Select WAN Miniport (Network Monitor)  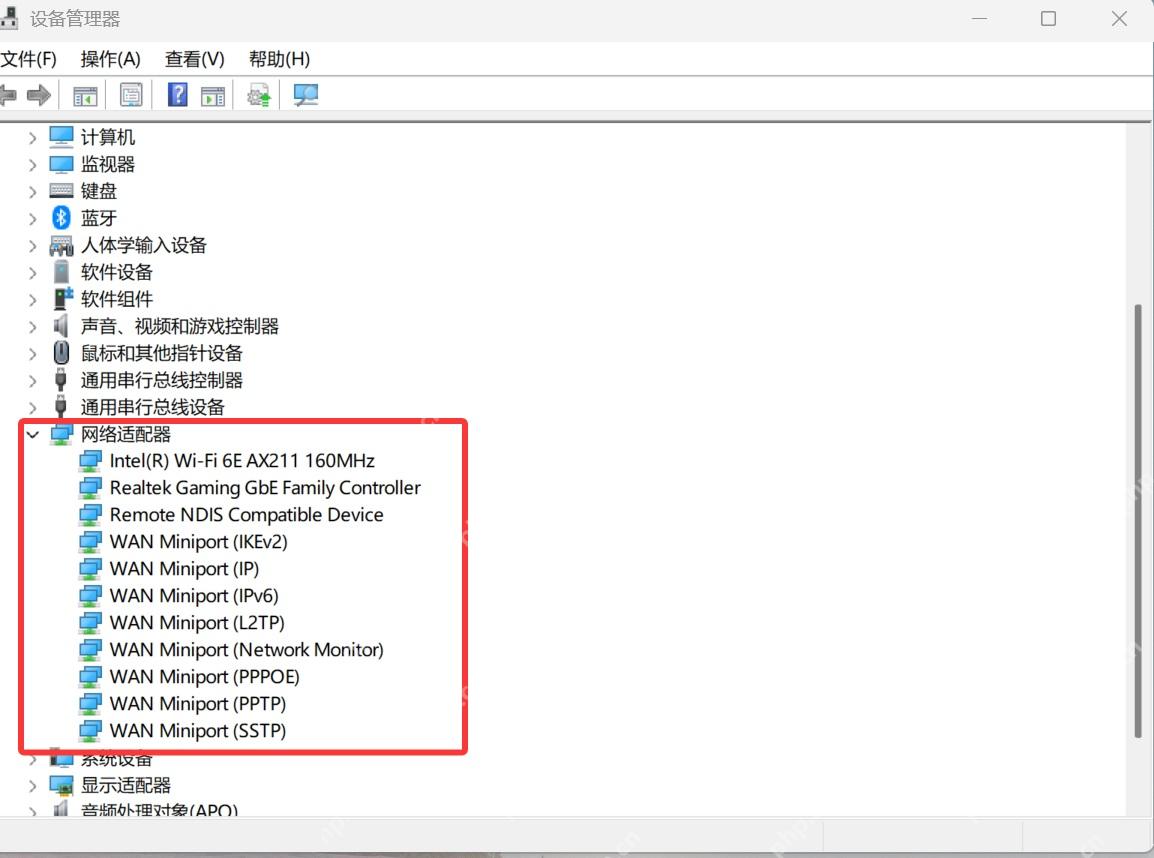tap(247, 650)
